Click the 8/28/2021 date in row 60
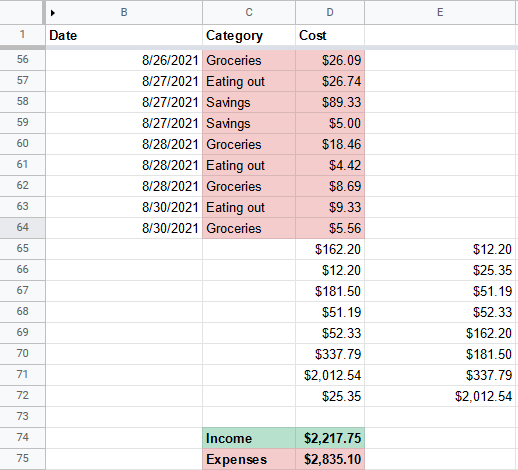 [x=124, y=144]
